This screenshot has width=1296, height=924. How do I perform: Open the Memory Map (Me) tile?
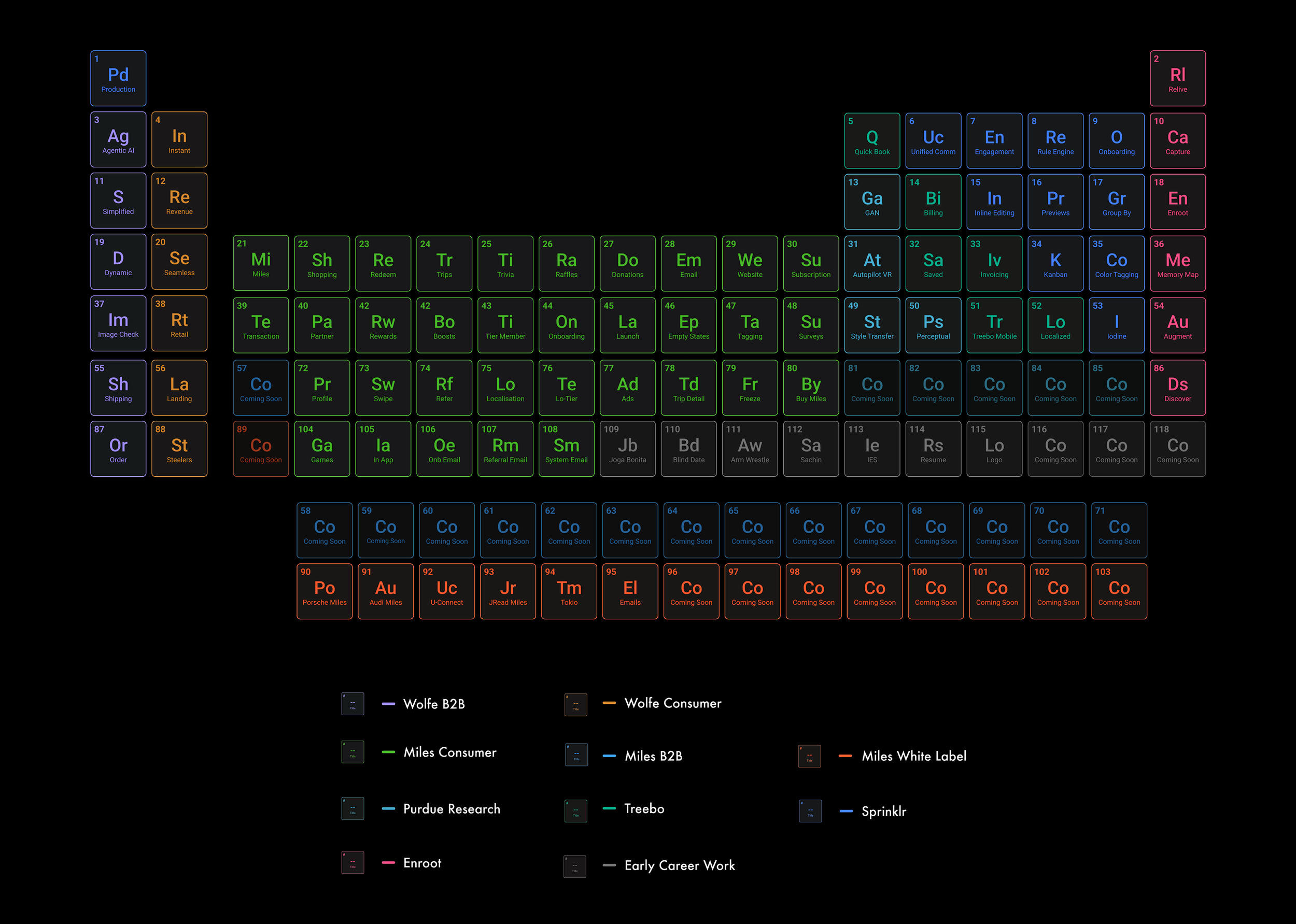[1178, 263]
